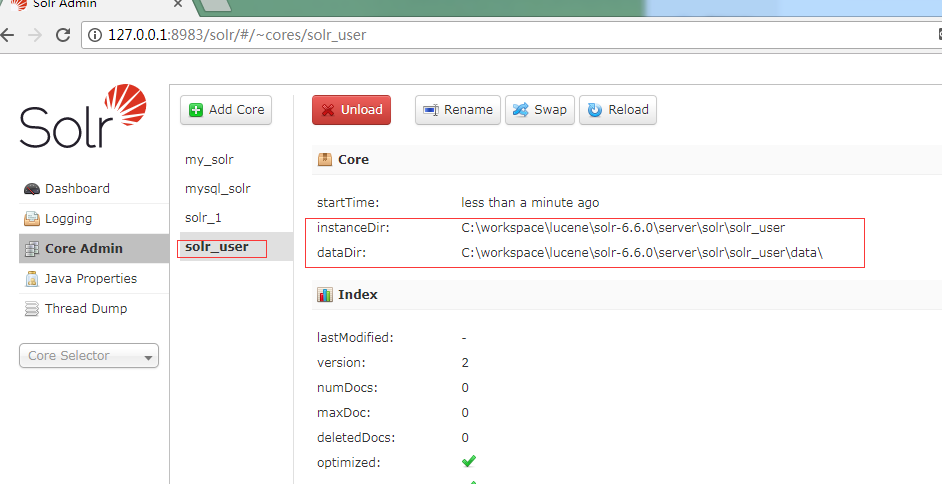Reload the page with refresh icon
Viewport: 942px width, 484px height.
[62, 35]
